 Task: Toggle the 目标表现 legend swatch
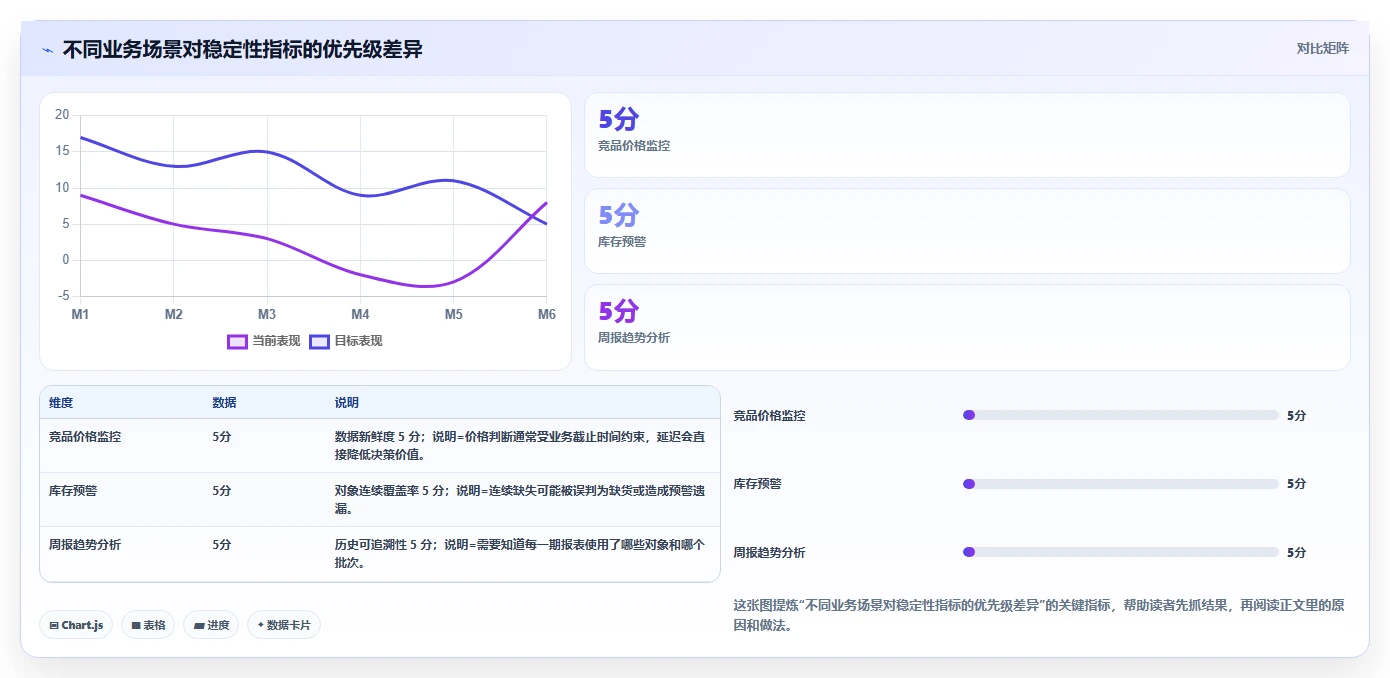319,341
